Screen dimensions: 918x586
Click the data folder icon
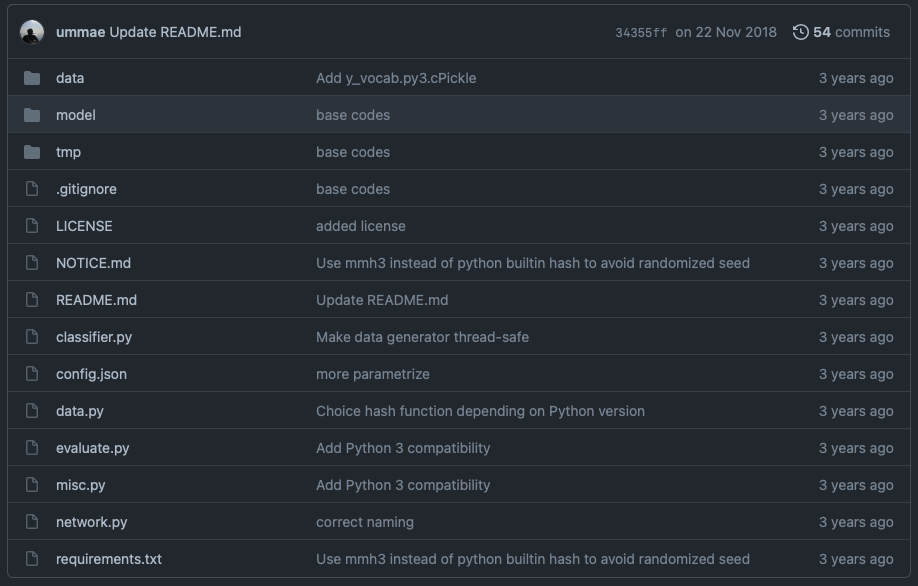tap(32, 78)
